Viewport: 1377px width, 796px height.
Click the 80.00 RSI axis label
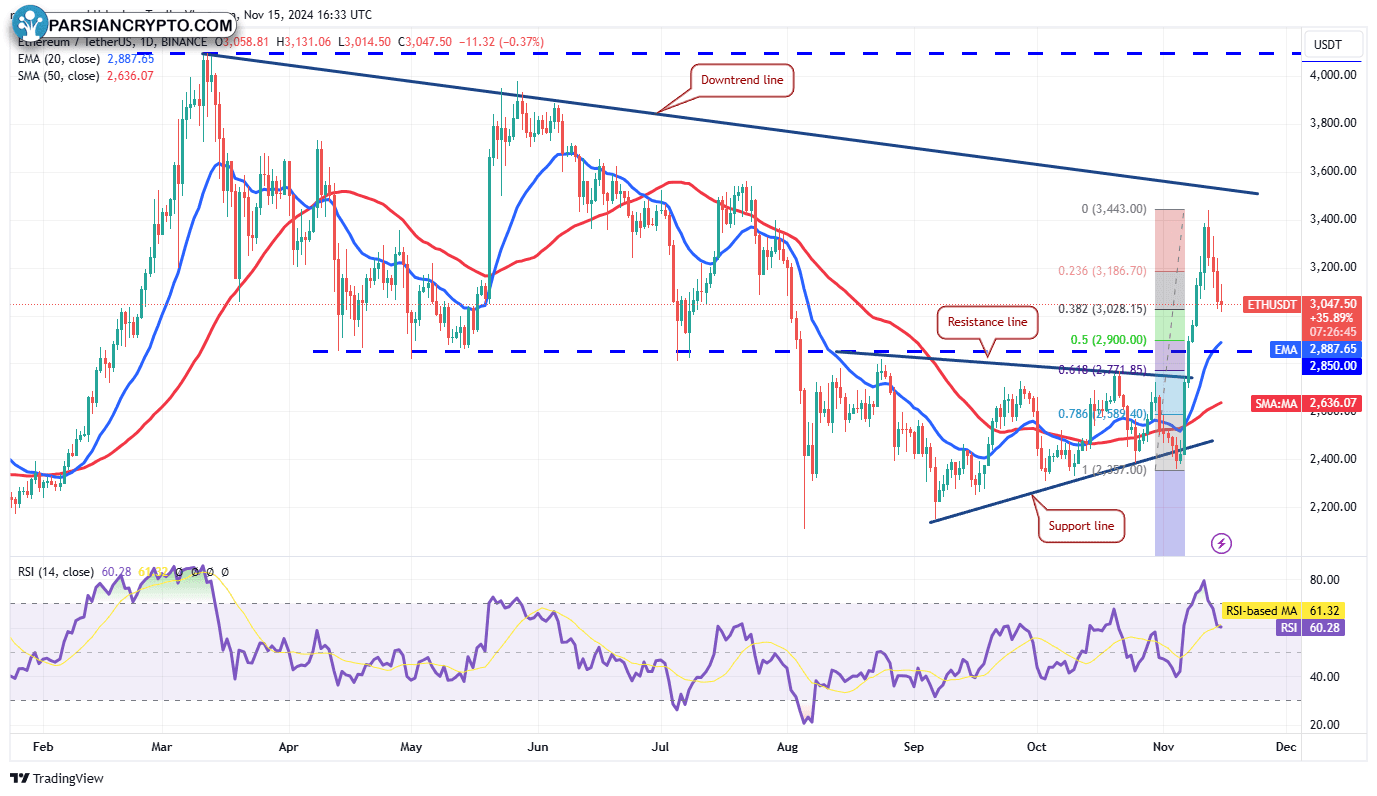pos(1325,581)
